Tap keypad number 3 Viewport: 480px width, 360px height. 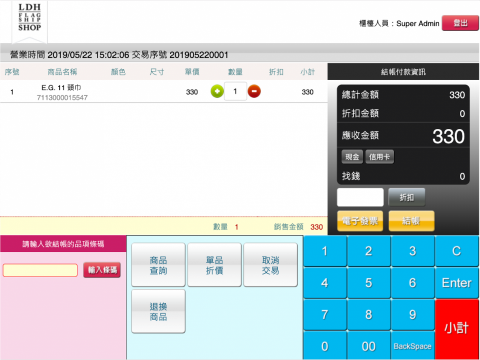pyautogui.click(x=413, y=251)
